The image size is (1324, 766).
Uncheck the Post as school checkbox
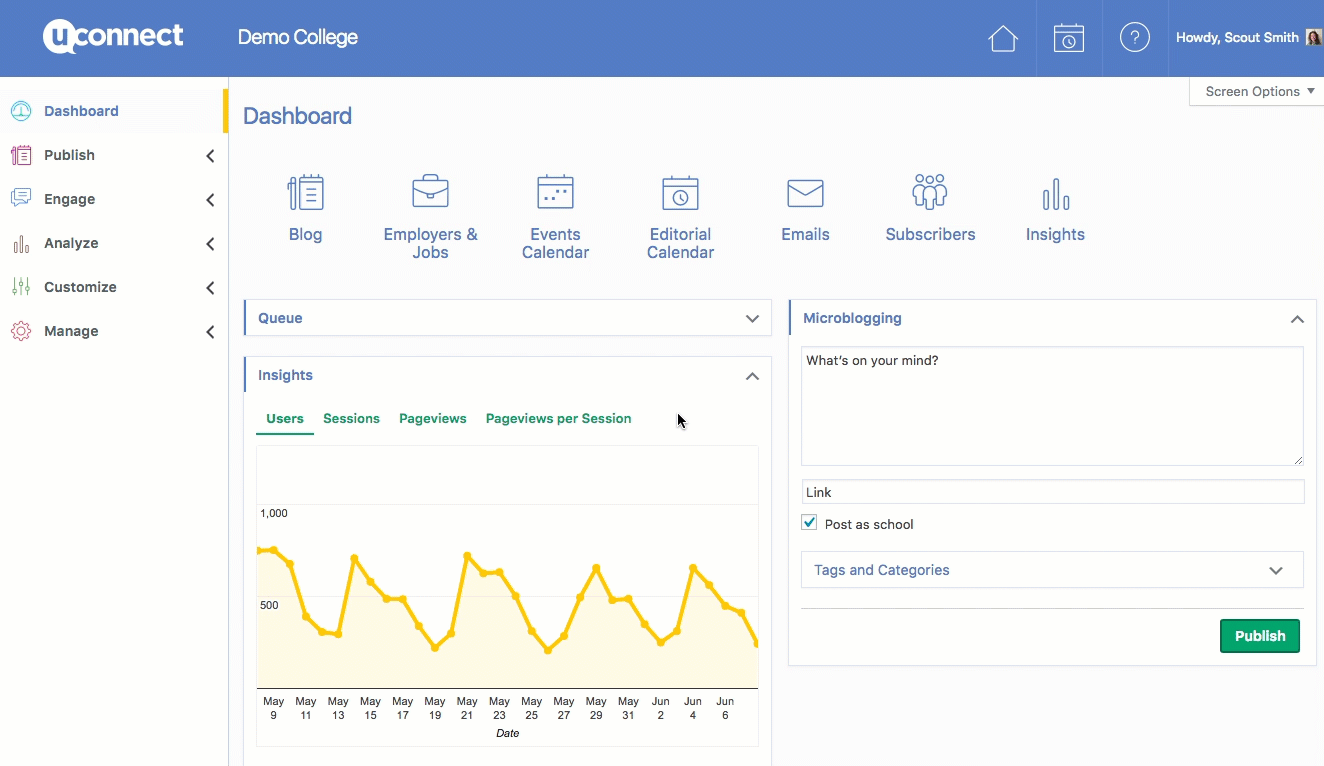point(810,523)
